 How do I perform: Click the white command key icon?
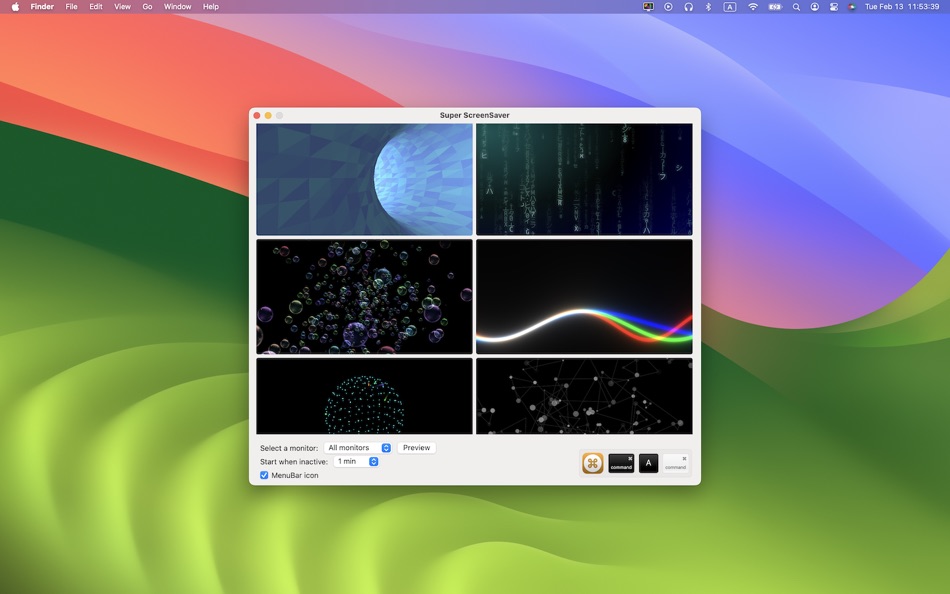(x=676, y=463)
